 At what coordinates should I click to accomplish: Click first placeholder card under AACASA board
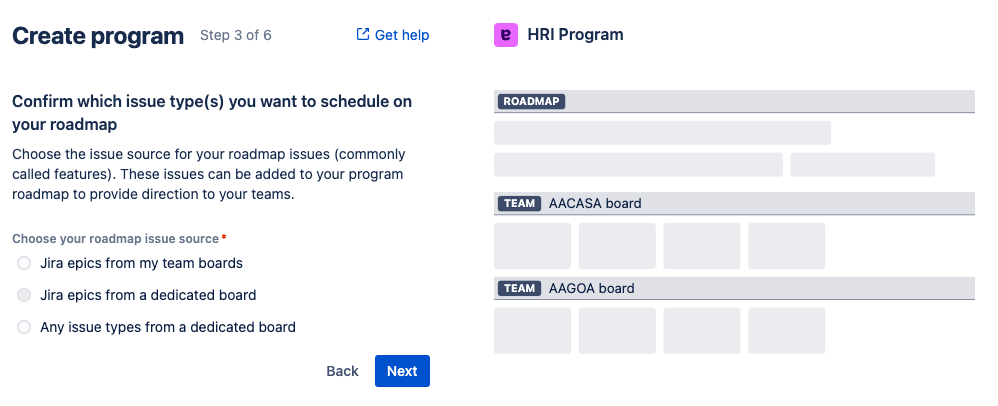(532, 246)
